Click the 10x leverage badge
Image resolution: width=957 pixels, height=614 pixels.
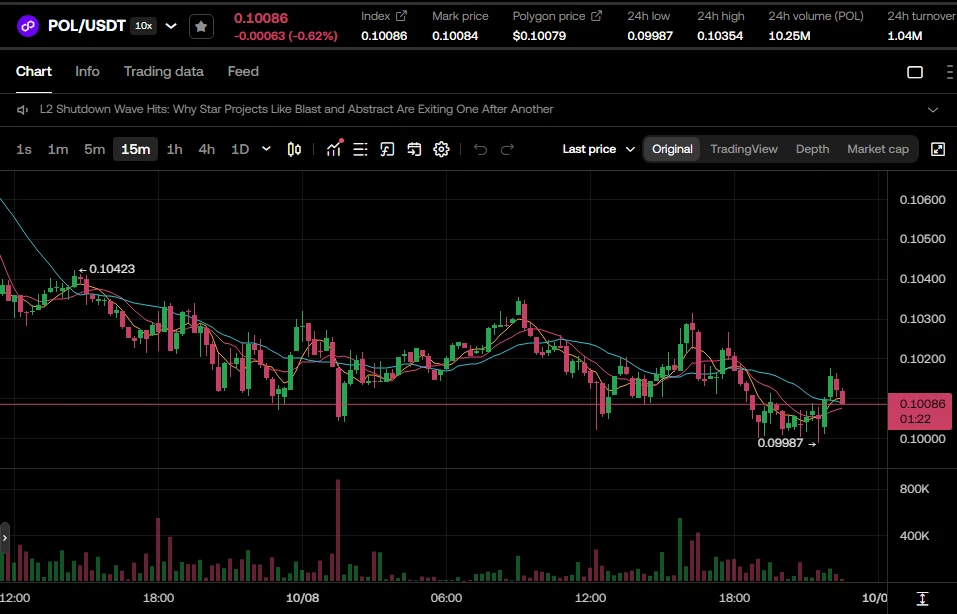(144, 26)
